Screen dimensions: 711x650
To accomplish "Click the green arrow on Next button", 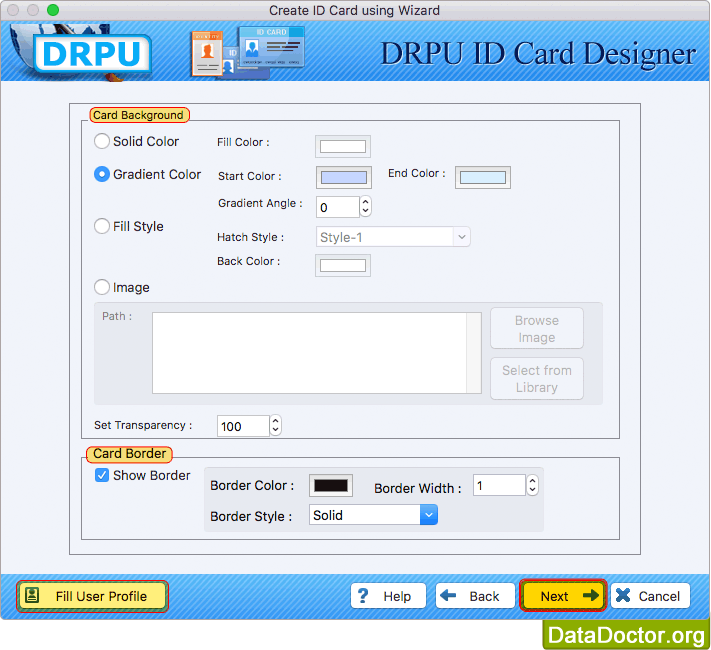I will [x=590, y=595].
